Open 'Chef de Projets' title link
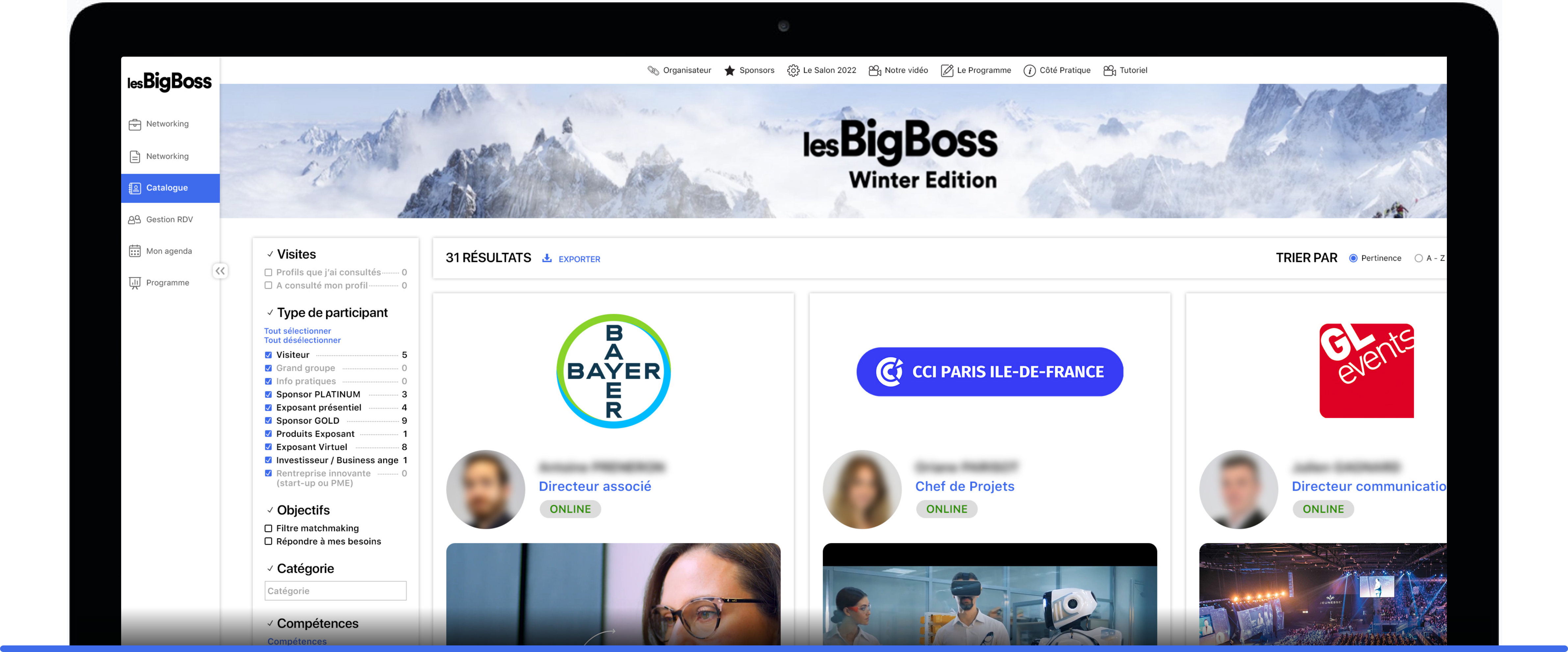1568x652 pixels. [965, 486]
